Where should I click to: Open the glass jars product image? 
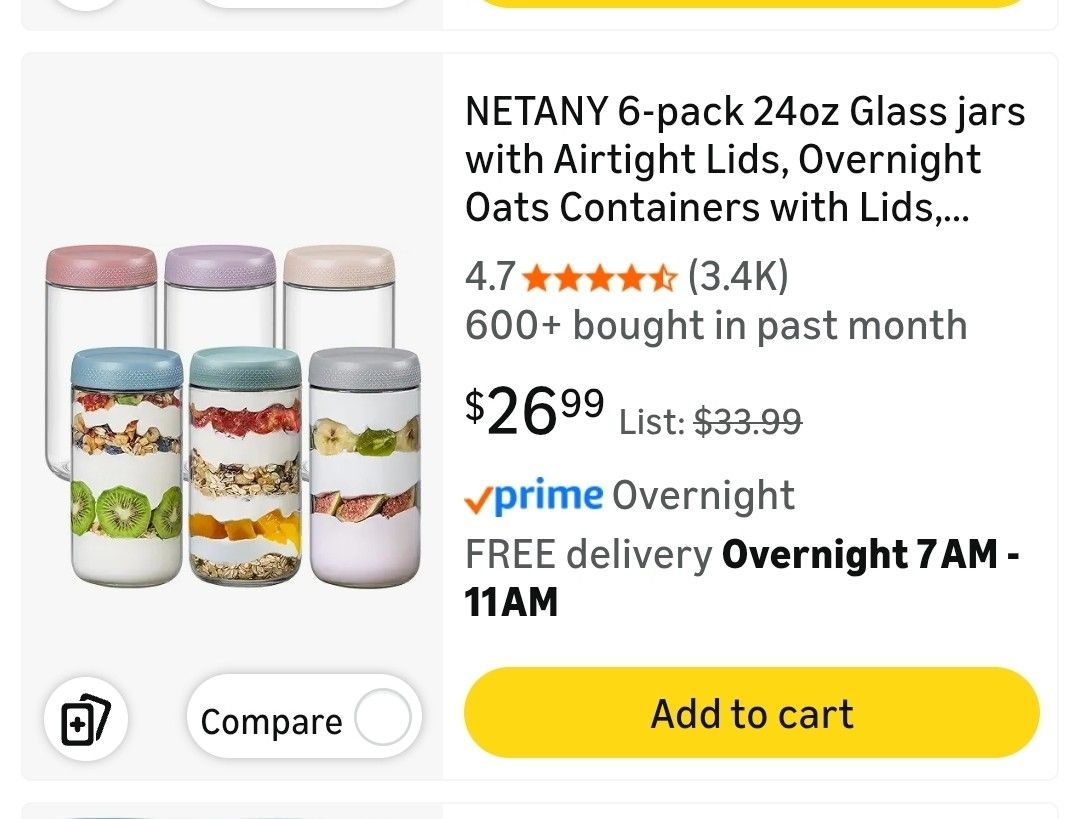point(232,415)
